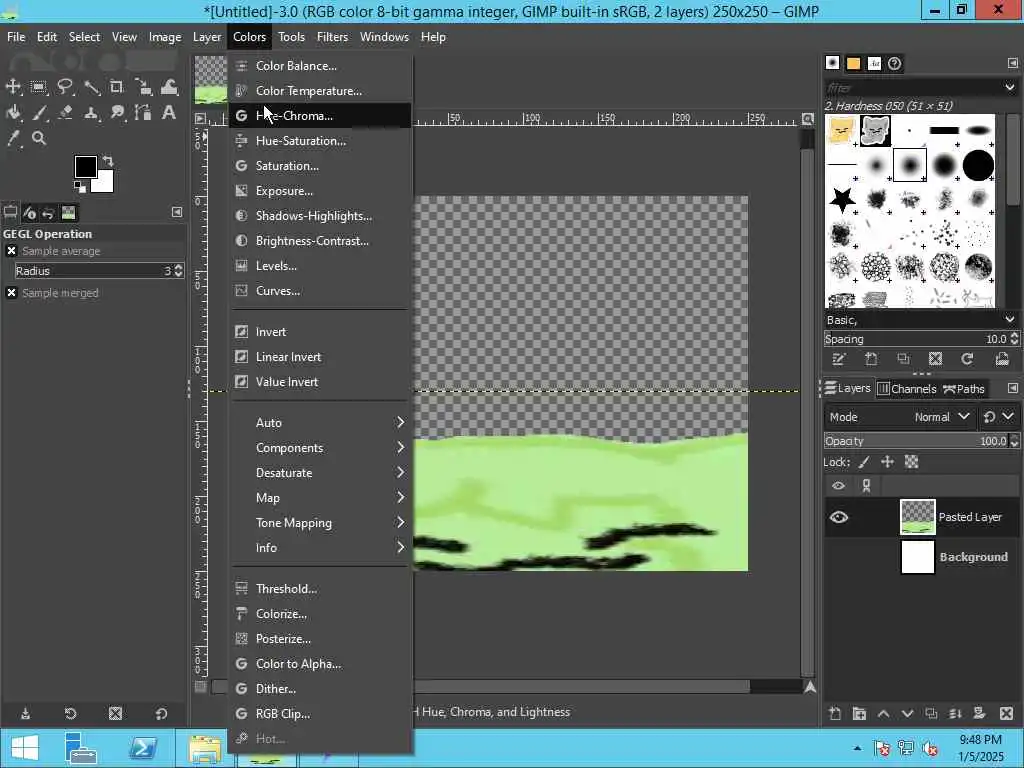The image size is (1024, 768).
Task: Select the Eraser tool
Action: [x=65, y=112]
